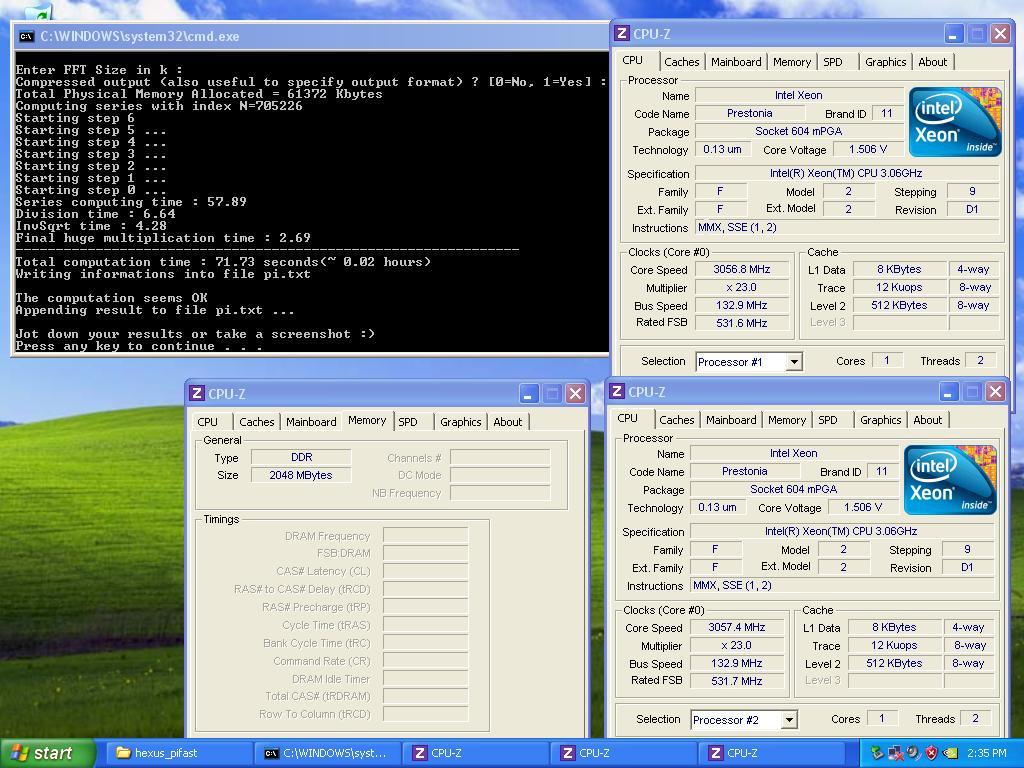Open Memory tab in the Processor #1 CPU-Z window
Screen dimensions: 1024x768
click(x=792, y=62)
